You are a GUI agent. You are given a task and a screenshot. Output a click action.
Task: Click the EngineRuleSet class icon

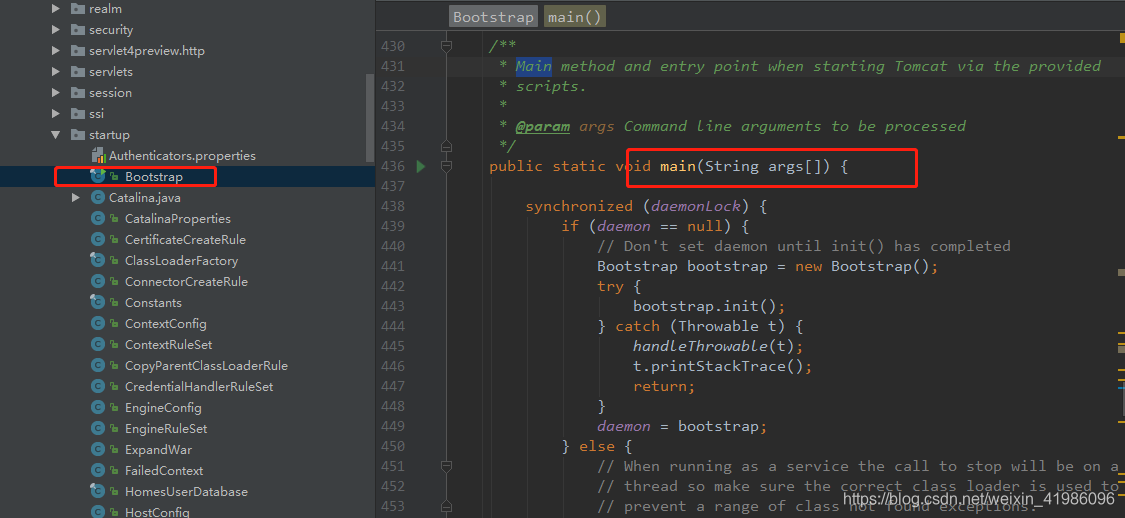click(x=98, y=429)
